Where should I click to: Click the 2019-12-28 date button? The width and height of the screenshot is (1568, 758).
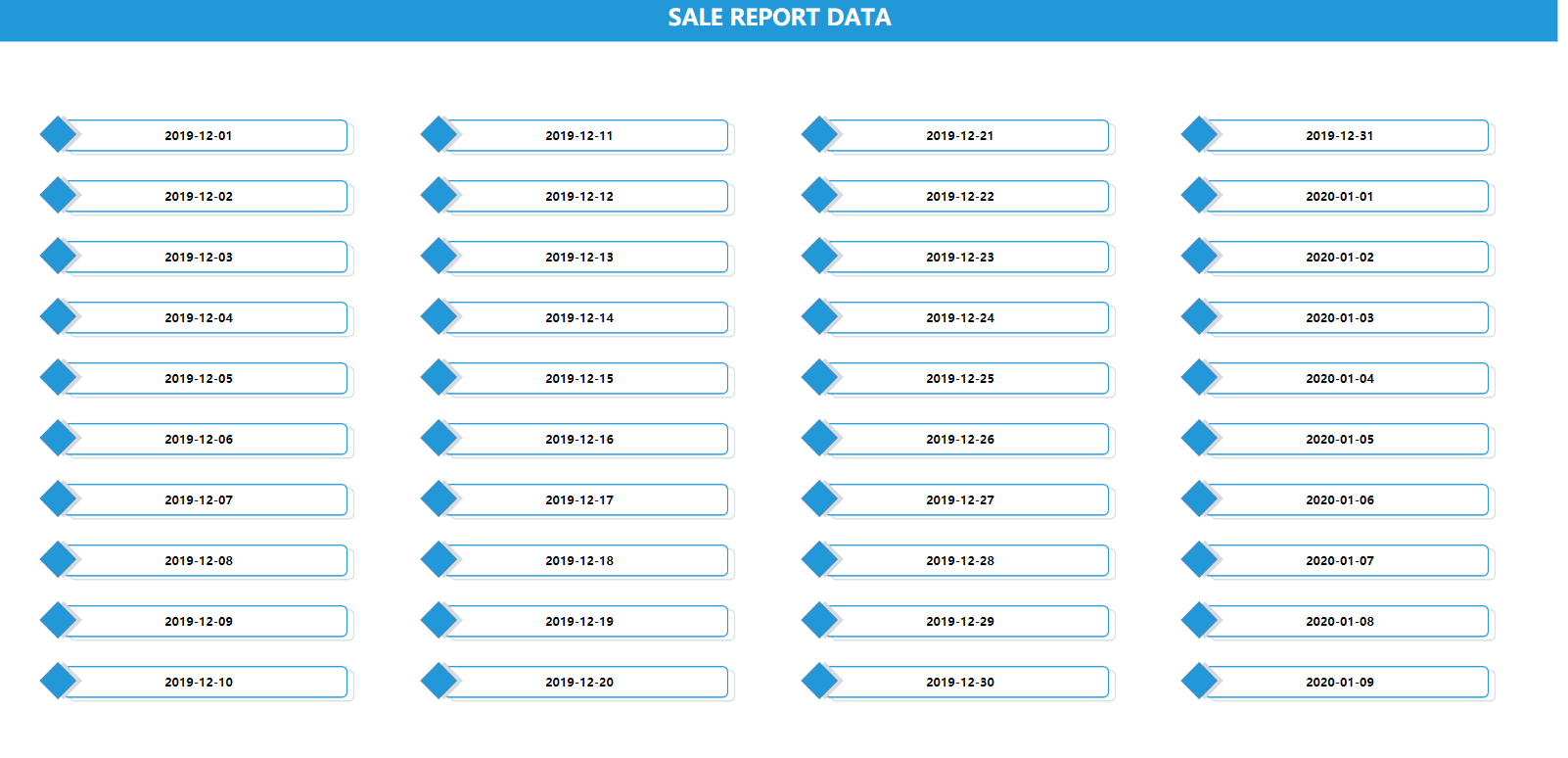(967, 560)
